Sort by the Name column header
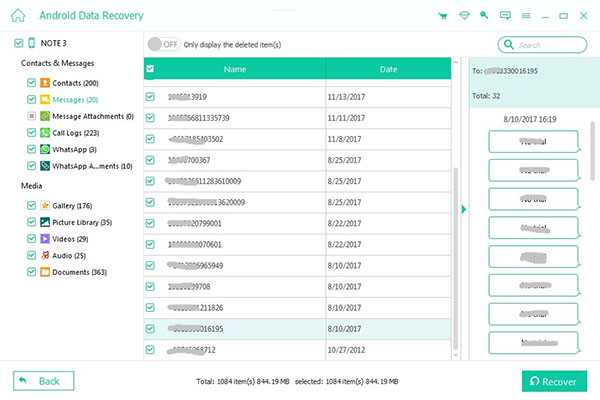 tap(235, 69)
